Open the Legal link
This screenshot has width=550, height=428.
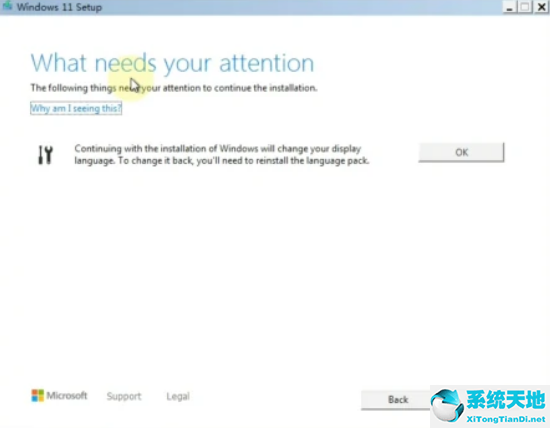click(178, 396)
